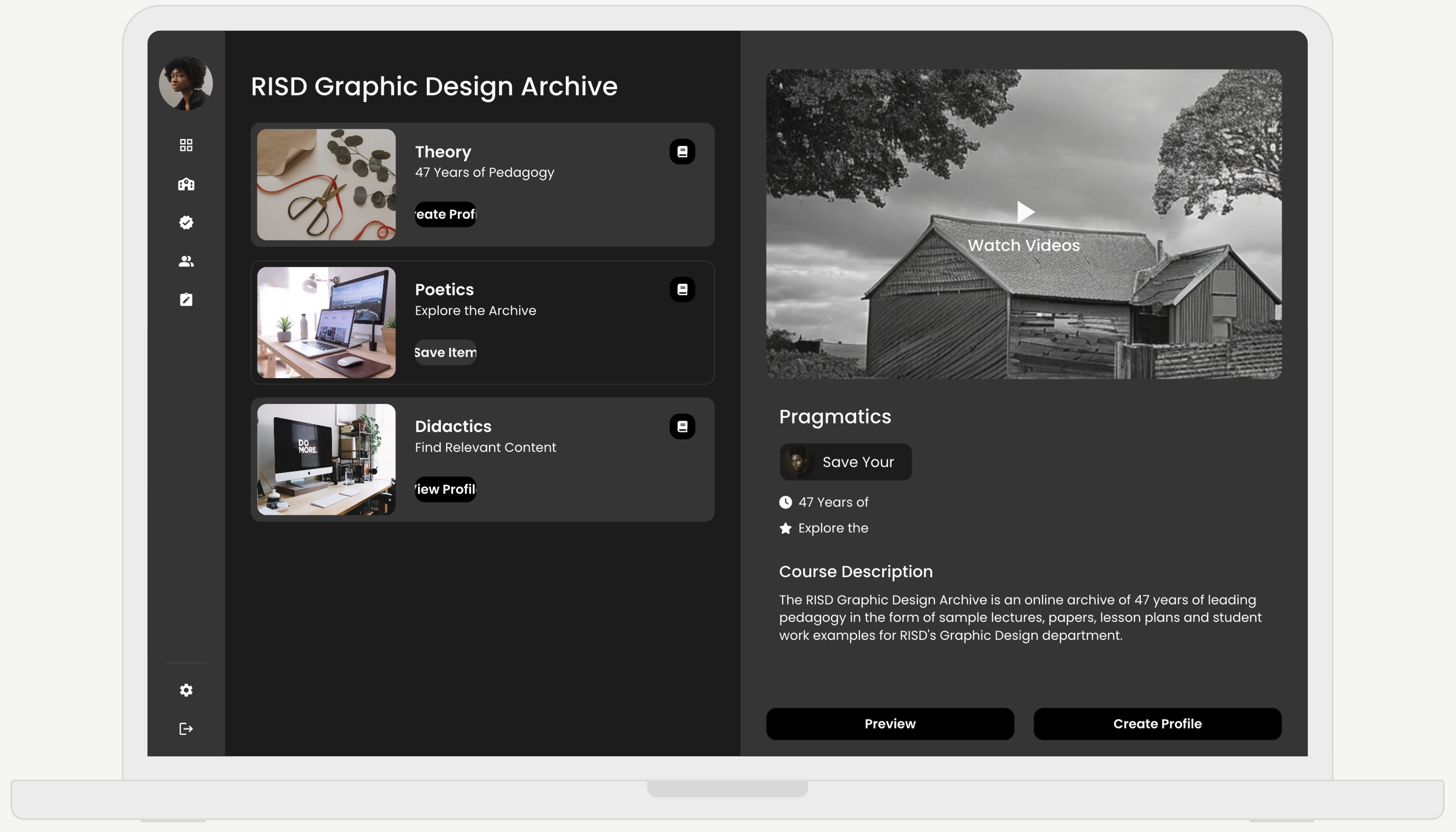Click the RISD Graphic Design Archive title
This screenshot has width=1456, height=832.
point(434,86)
